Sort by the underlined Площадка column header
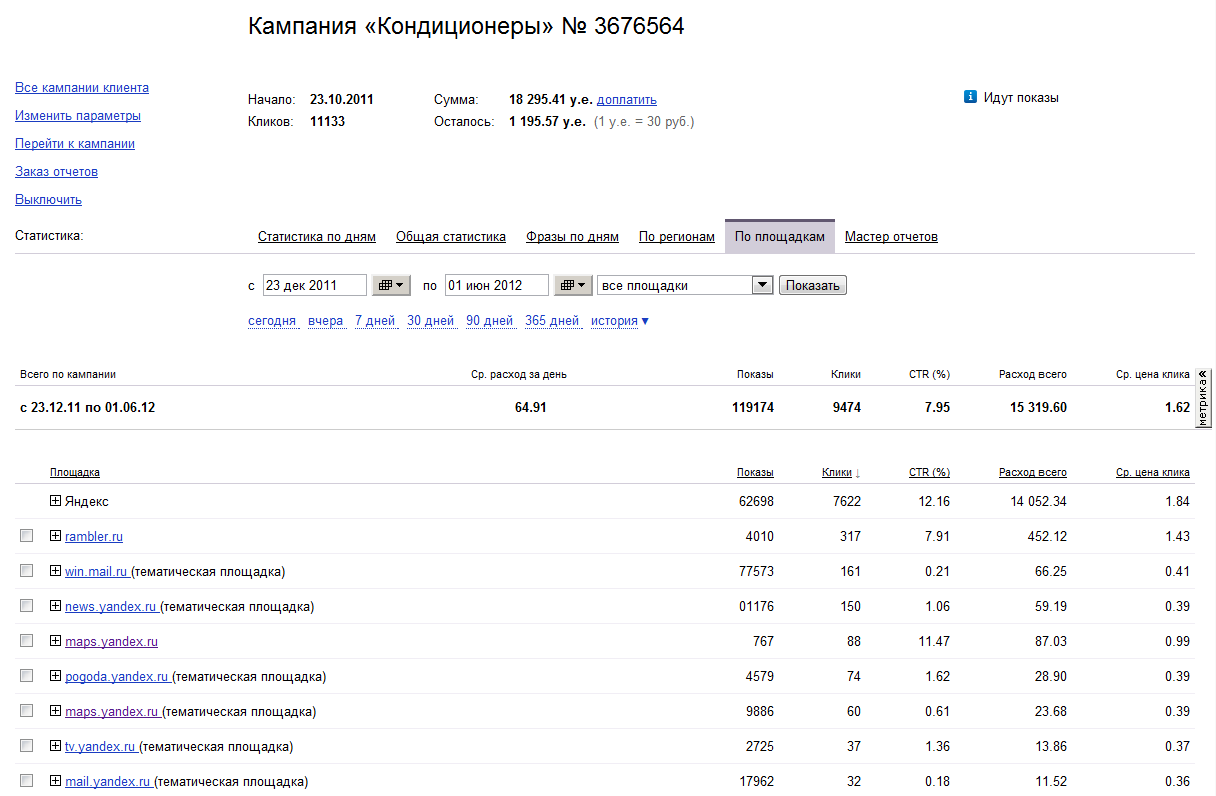 pos(75,472)
